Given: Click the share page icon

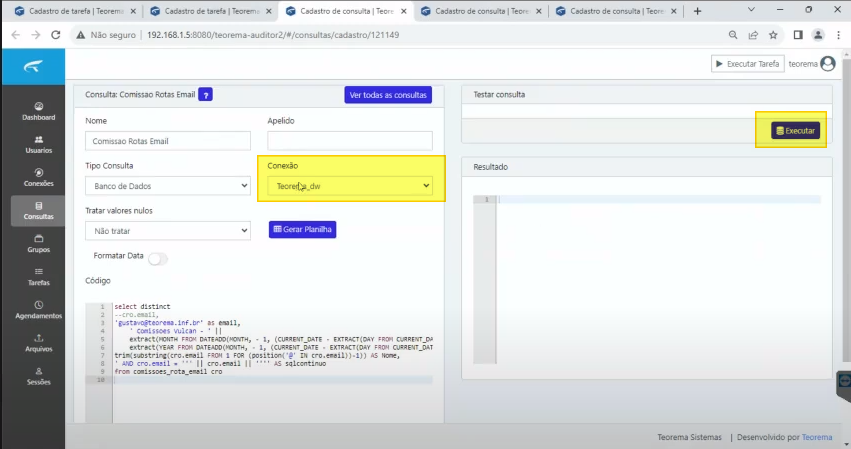Looking at the screenshot, I should coord(753,35).
